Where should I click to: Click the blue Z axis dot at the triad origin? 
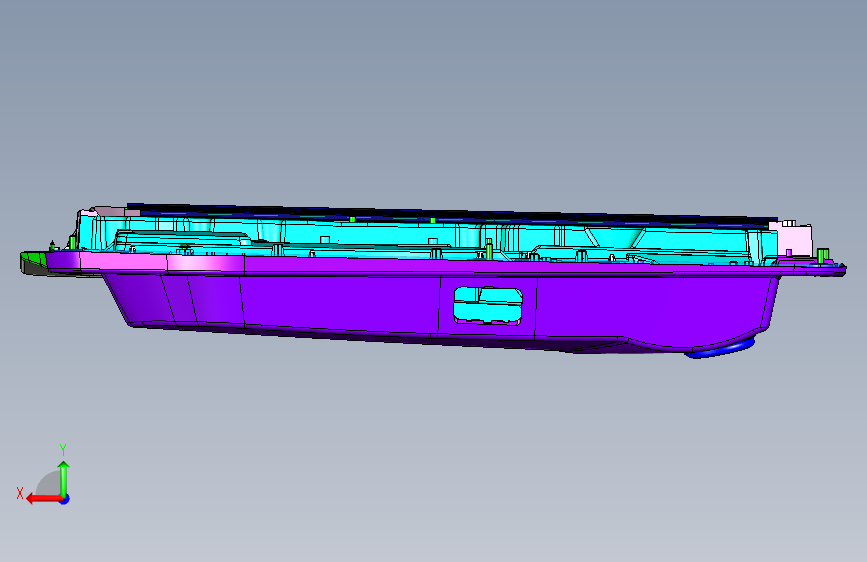click(65, 500)
